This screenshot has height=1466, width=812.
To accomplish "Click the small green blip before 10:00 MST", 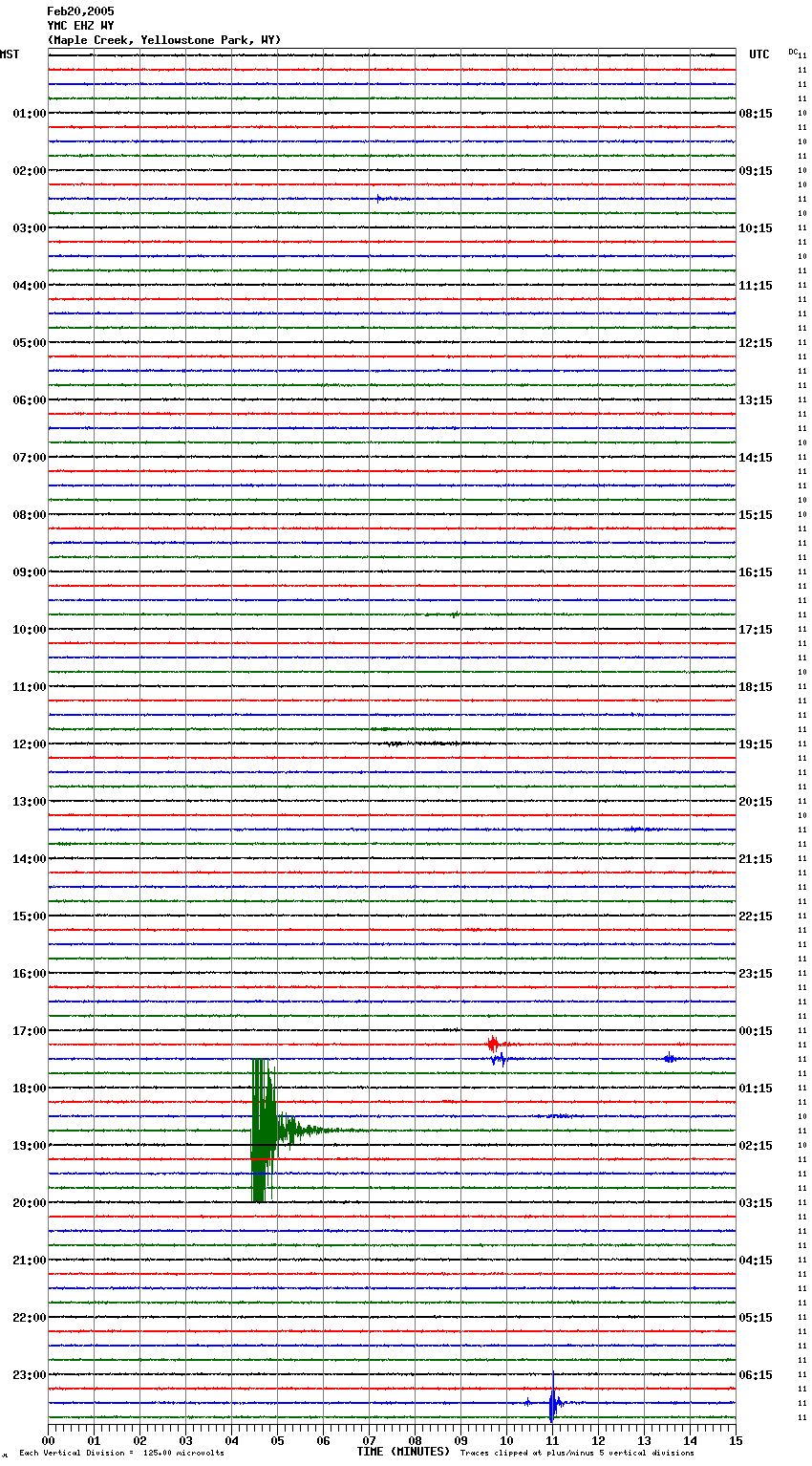I will pyautogui.click(x=455, y=614).
